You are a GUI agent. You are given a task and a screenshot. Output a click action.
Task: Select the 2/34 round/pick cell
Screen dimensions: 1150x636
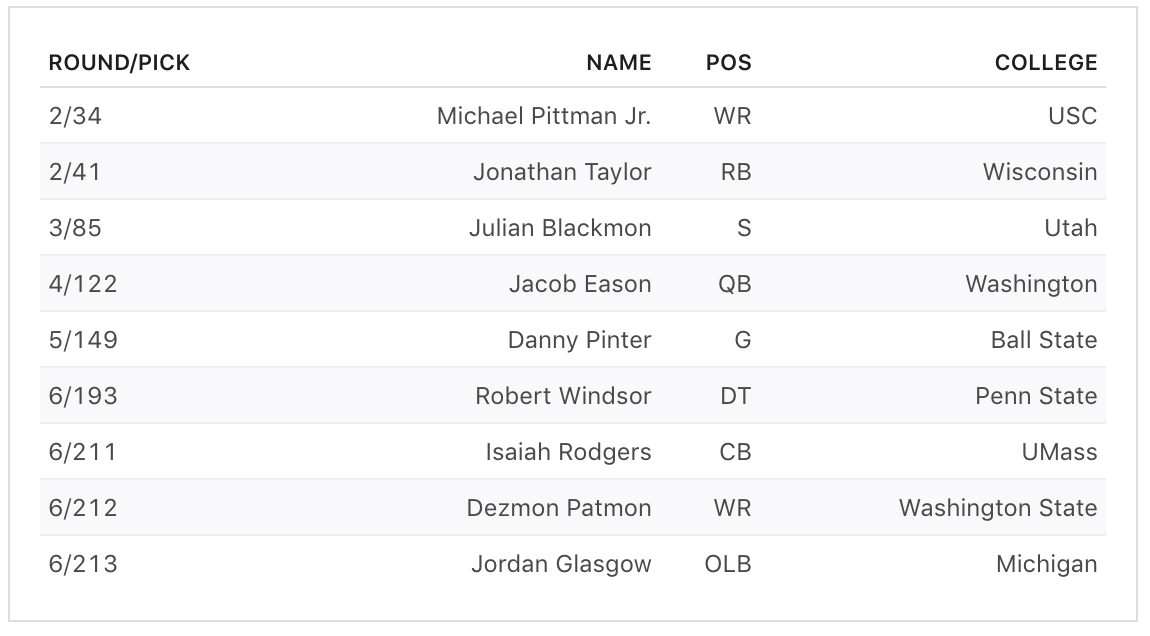[75, 116]
